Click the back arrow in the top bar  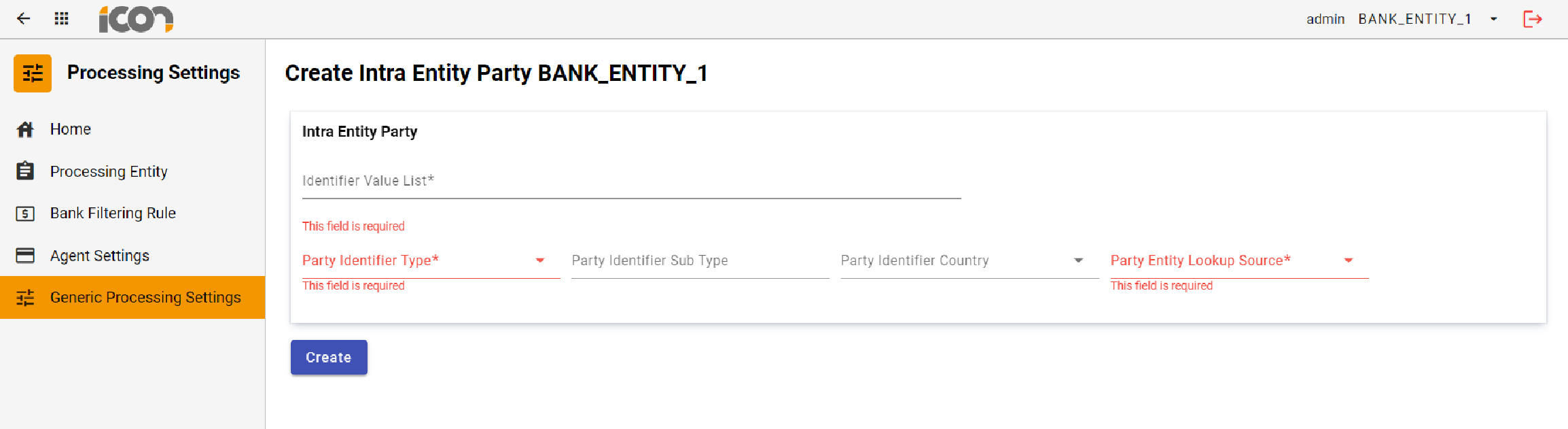coord(23,18)
